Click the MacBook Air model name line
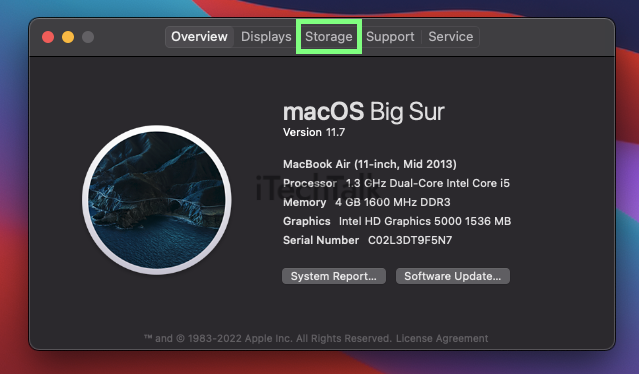This screenshot has width=639, height=374. (370, 164)
